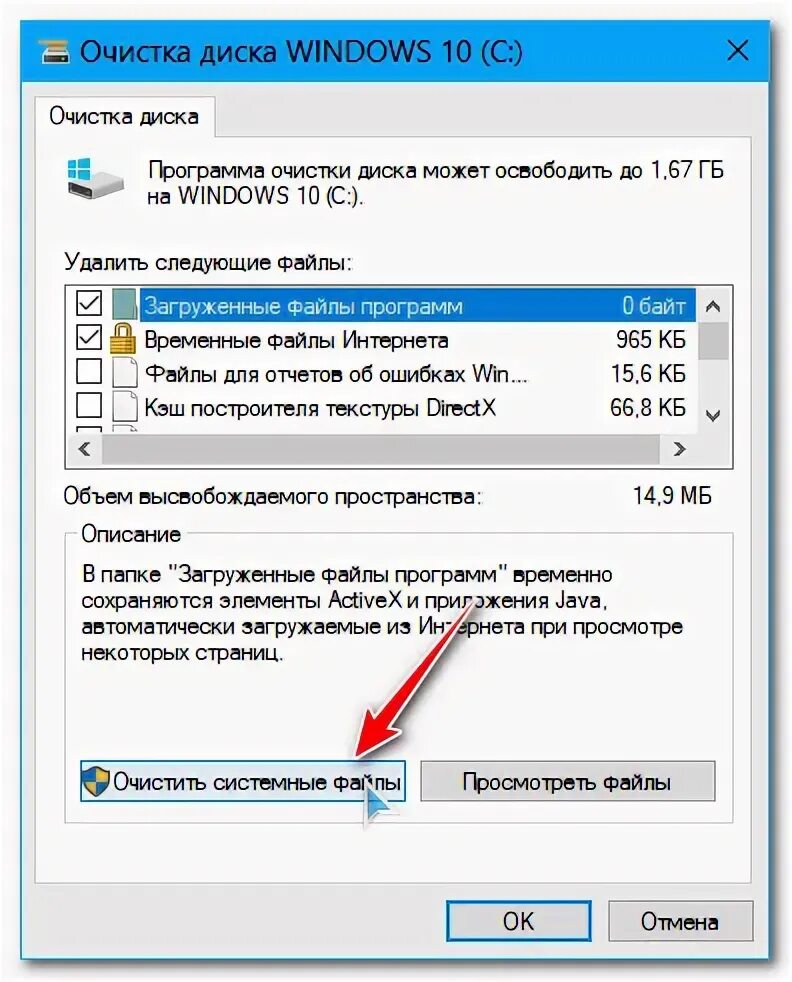Click the Disk Cleanup title bar drive icon
Viewport: 792px width, 982px height.
[x=55, y=52]
